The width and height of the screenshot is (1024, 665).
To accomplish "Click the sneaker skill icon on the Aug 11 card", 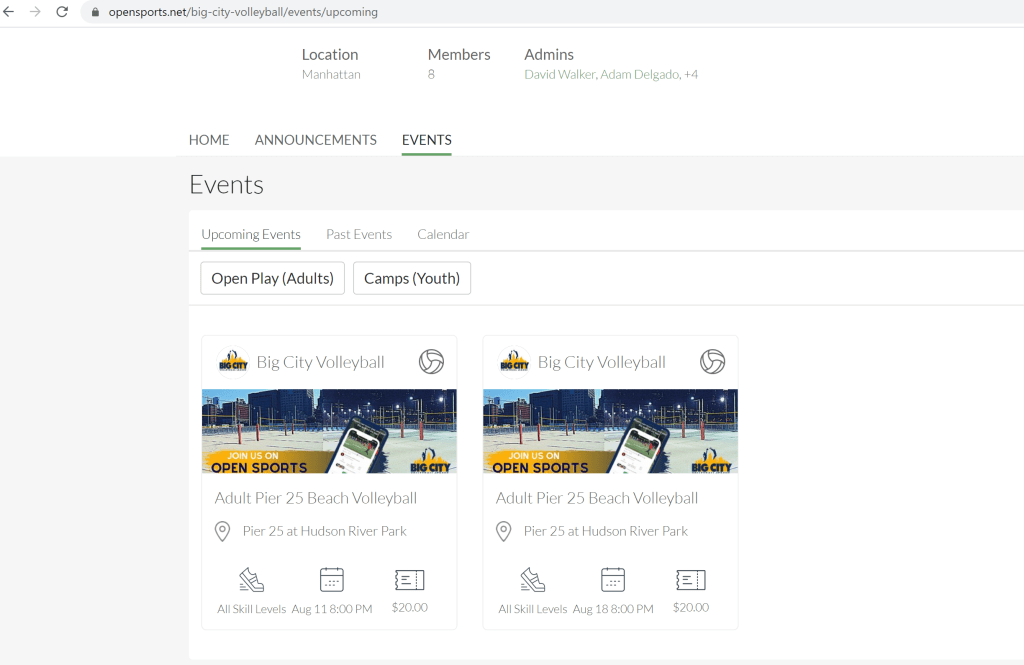I will [x=251, y=580].
